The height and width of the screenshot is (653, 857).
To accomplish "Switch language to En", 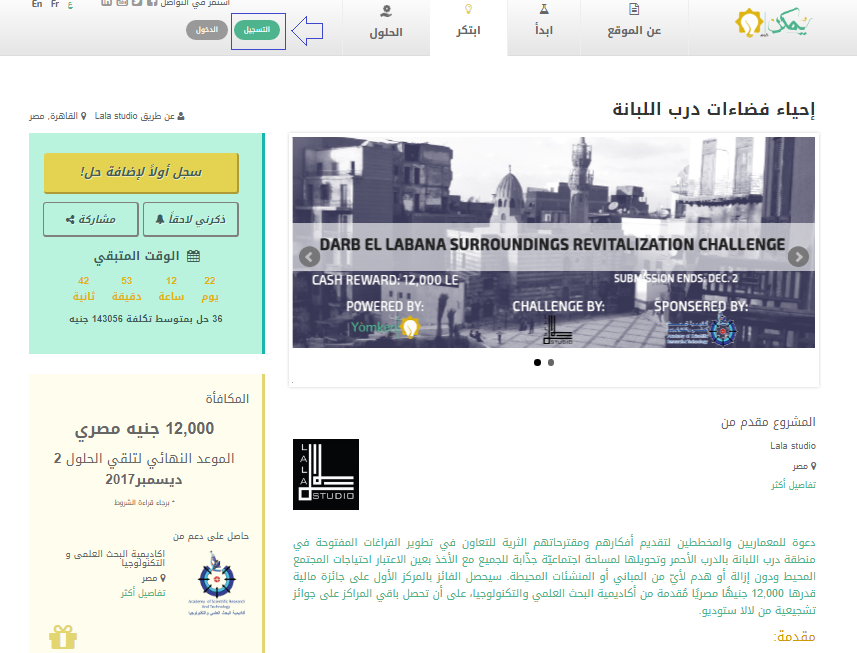I will tap(37, 5).
